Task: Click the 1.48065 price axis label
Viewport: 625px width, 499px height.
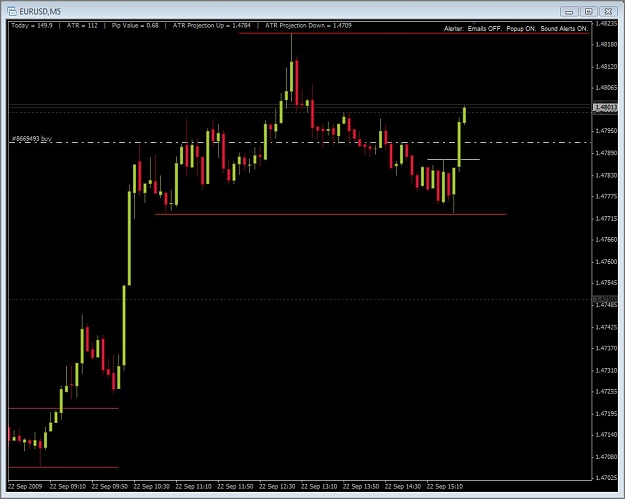Action: pyautogui.click(x=606, y=88)
